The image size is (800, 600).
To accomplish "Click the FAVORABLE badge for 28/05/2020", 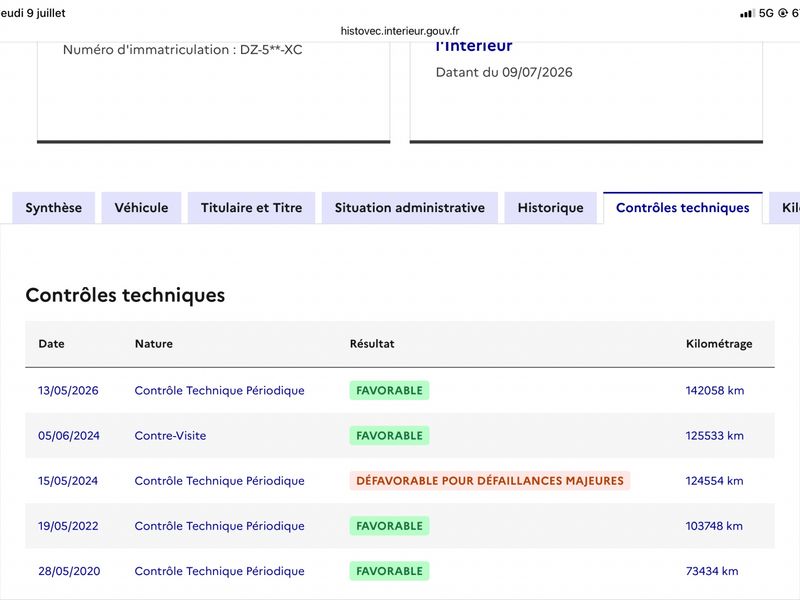I will [x=389, y=571].
